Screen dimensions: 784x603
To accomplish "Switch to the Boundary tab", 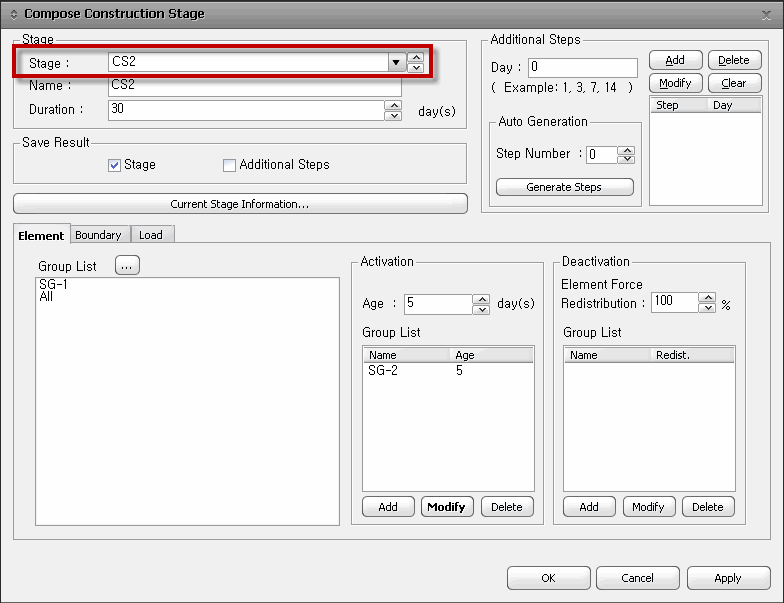I will click(x=98, y=235).
